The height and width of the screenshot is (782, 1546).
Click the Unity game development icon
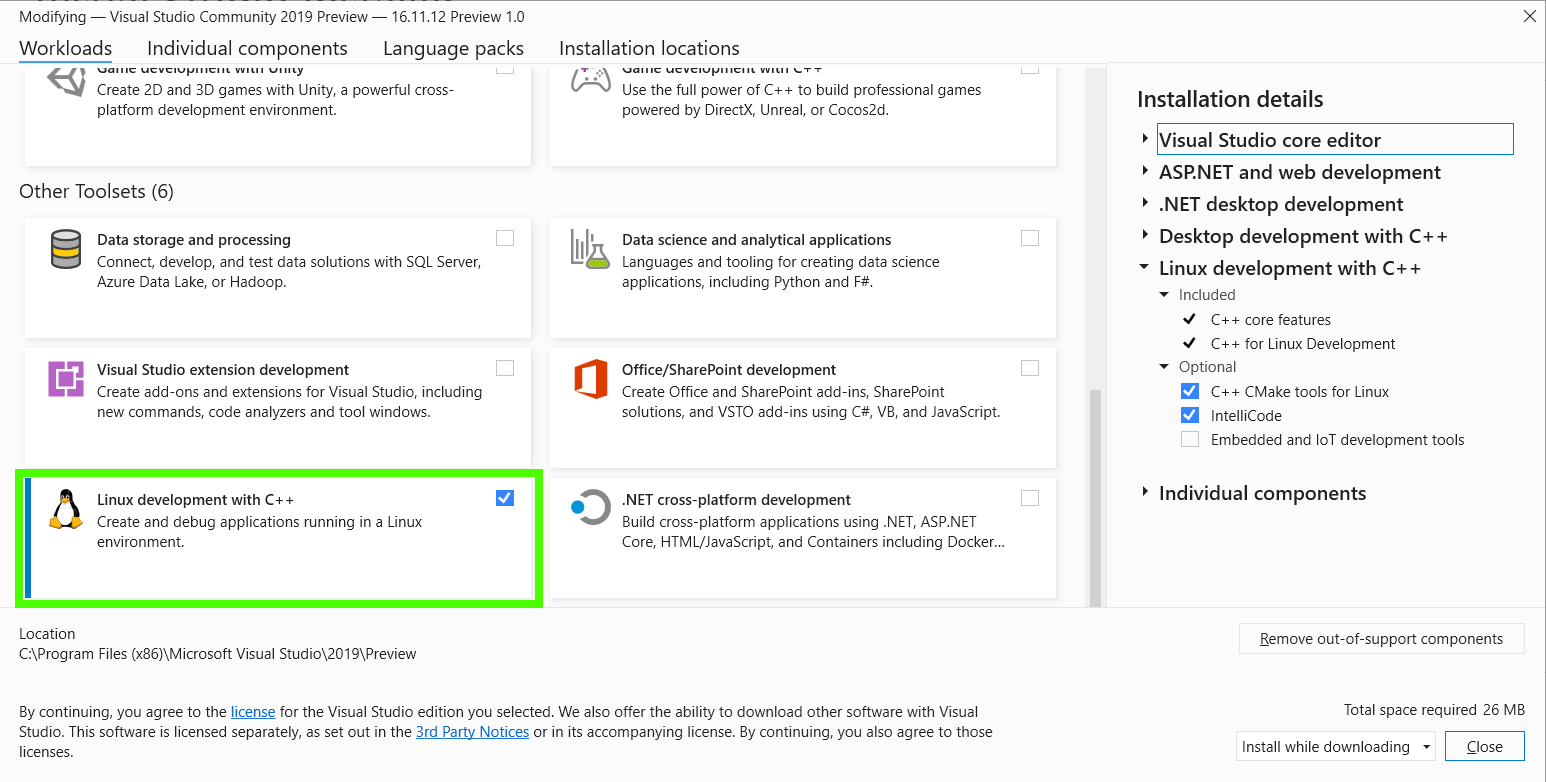point(66,81)
